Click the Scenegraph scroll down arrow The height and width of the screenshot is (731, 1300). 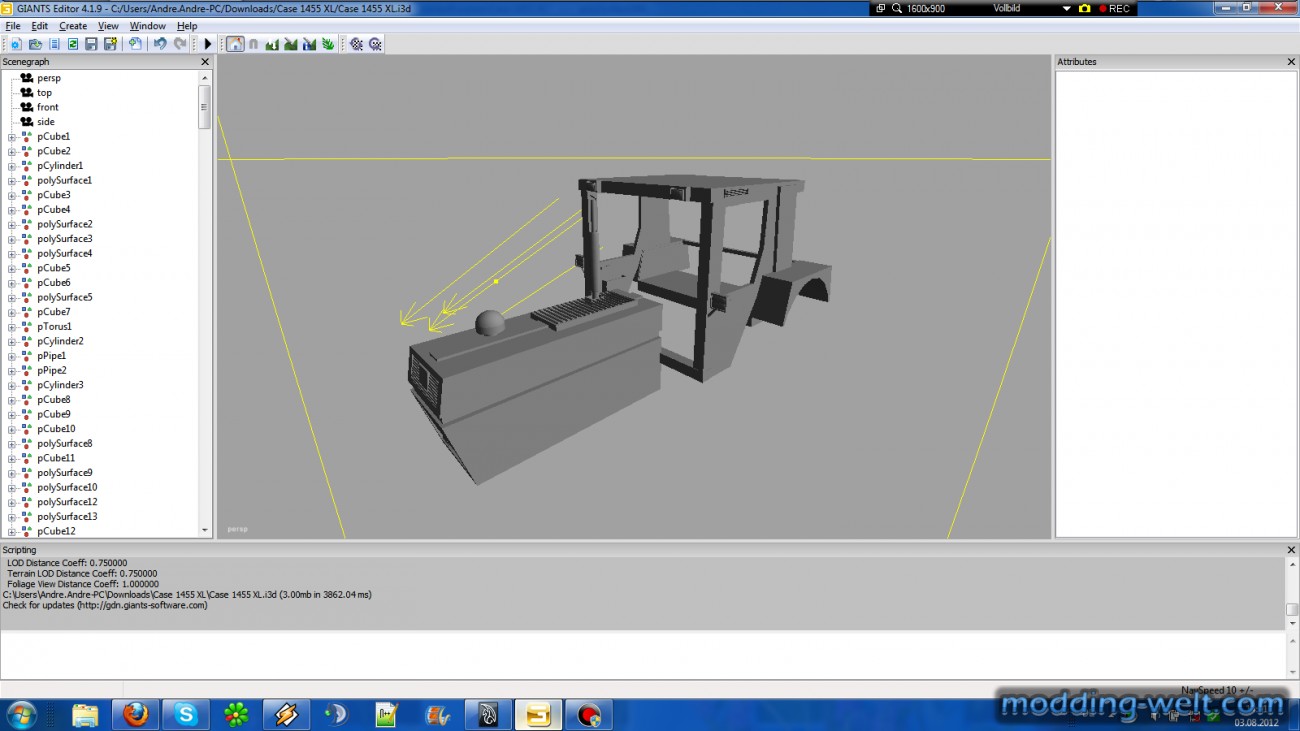(x=205, y=531)
